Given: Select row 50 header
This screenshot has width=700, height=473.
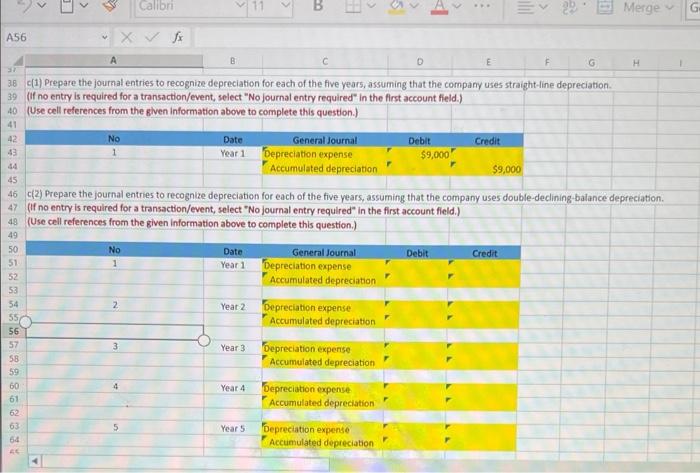Looking at the screenshot, I should coord(13,249).
